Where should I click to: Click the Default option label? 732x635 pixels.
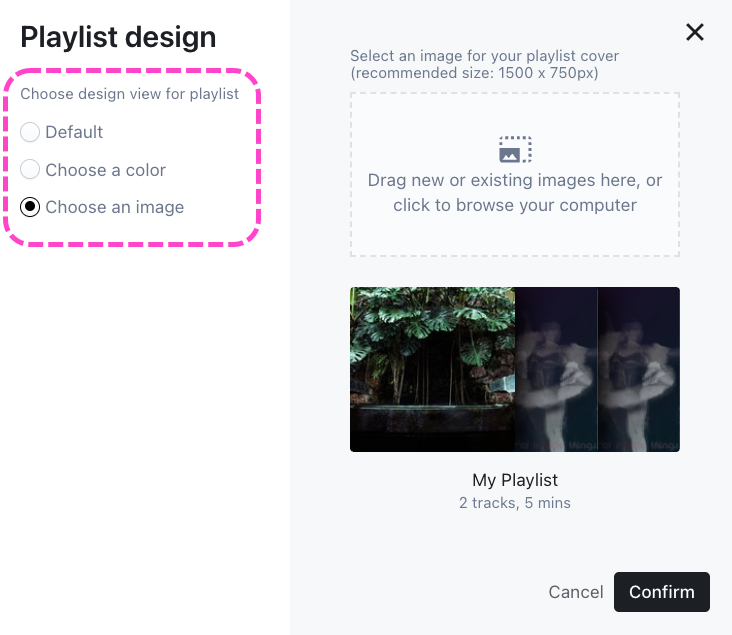[x=74, y=132]
